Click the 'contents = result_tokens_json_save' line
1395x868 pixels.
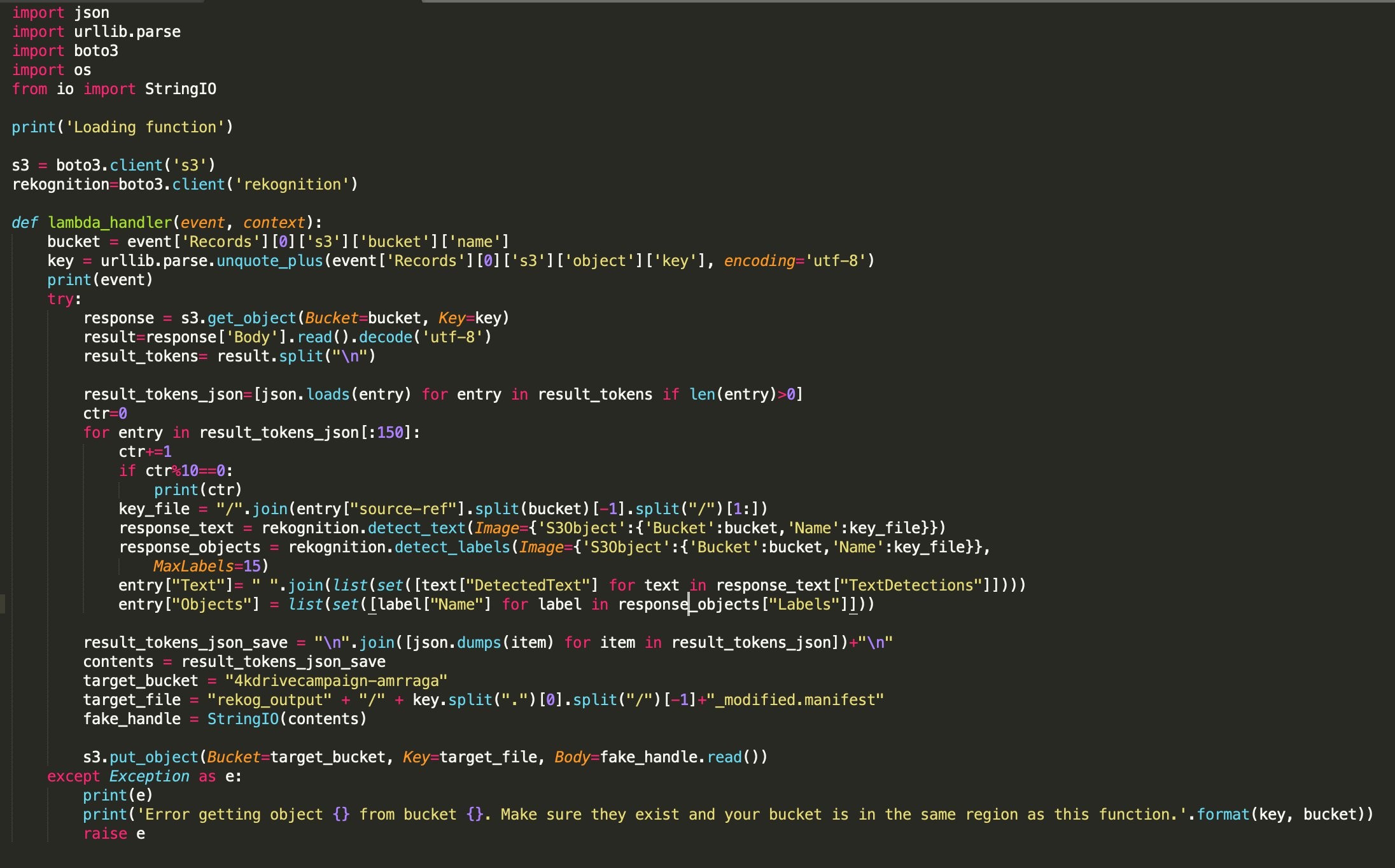point(234,662)
